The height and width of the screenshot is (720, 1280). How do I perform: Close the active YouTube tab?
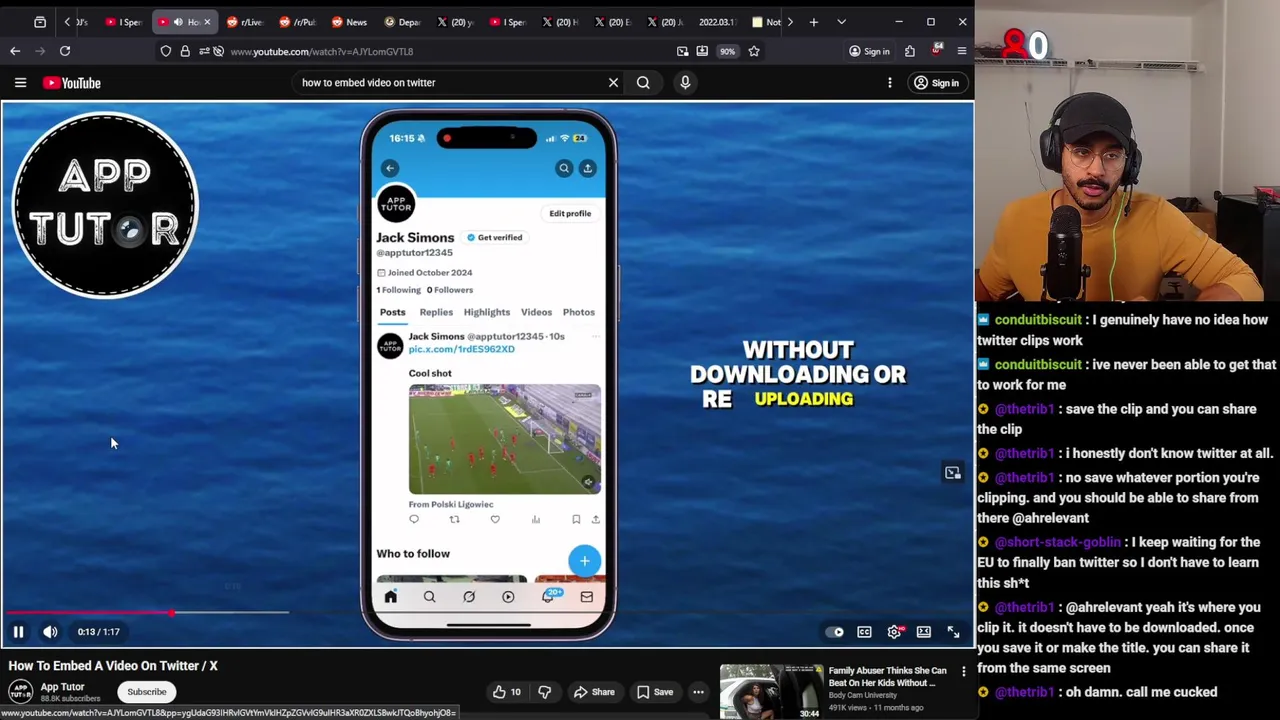207,22
